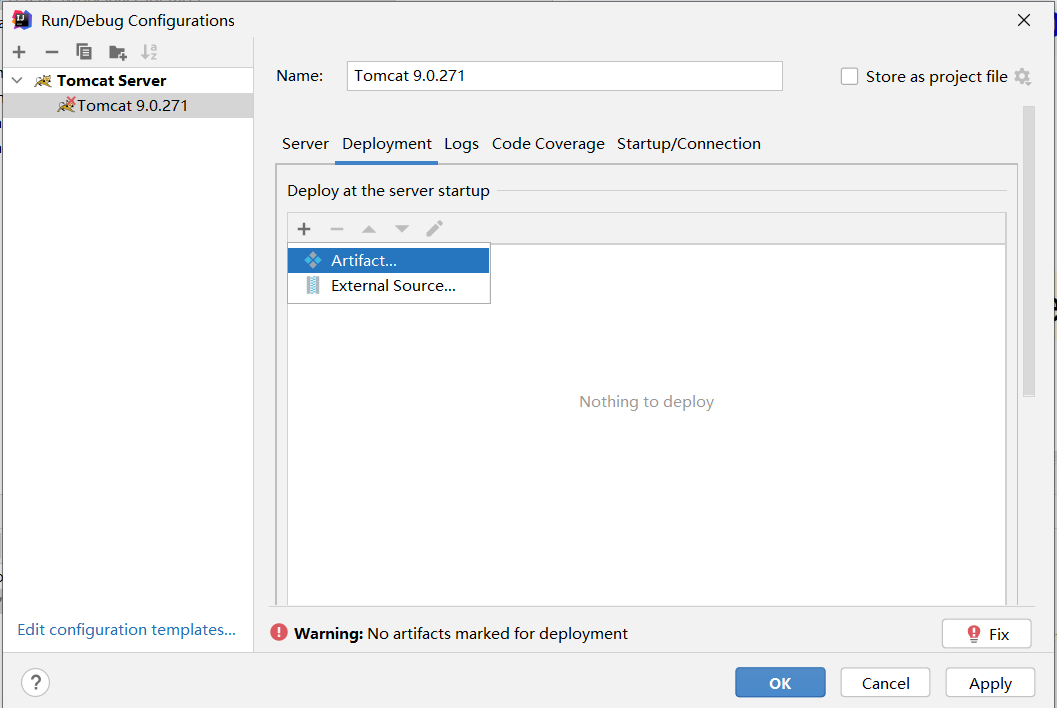Enable Store as project file
This screenshot has height=708, width=1057.
pyautogui.click(x=849, y=77)
